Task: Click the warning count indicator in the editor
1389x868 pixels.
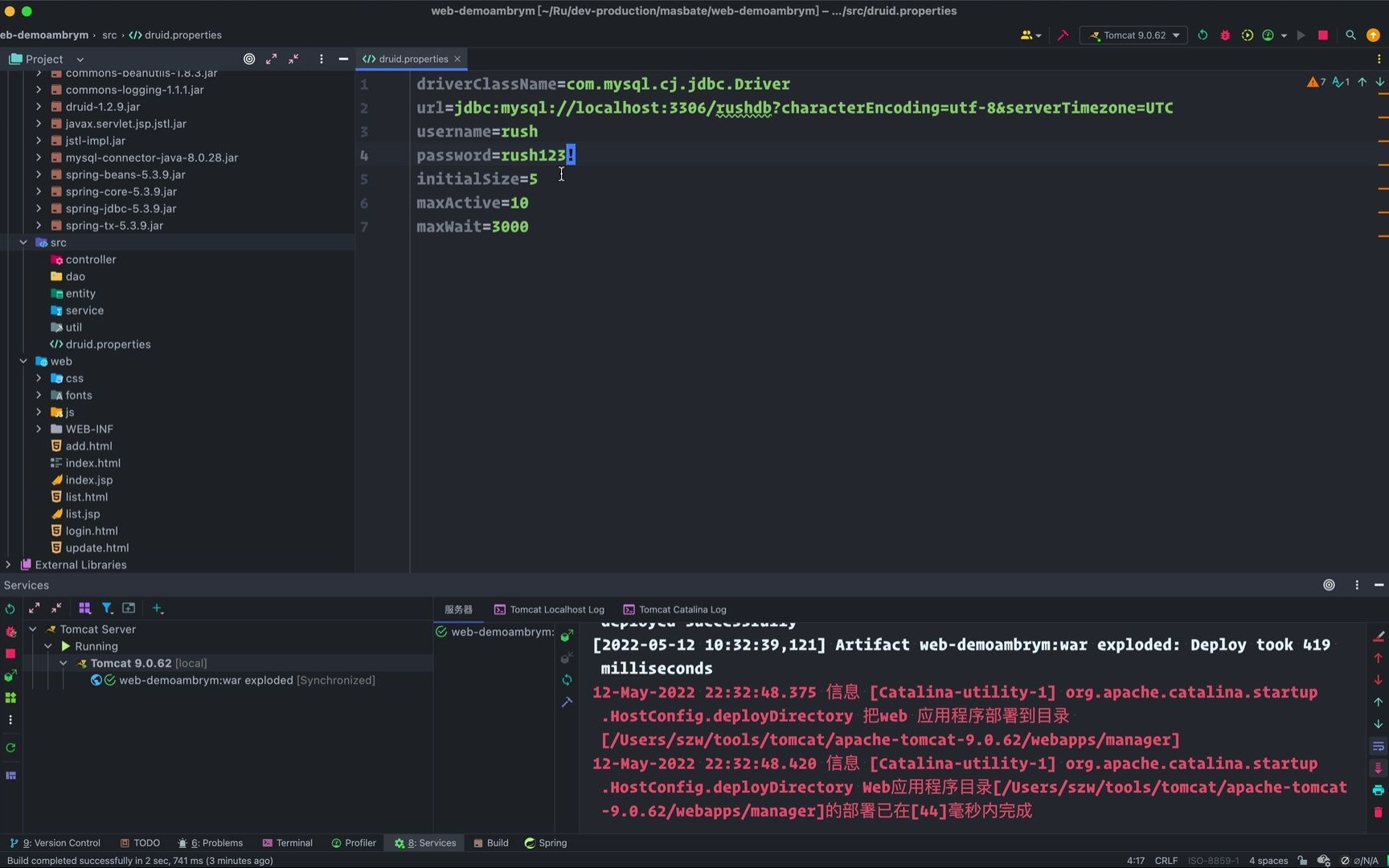Action: pos(1316,82)
